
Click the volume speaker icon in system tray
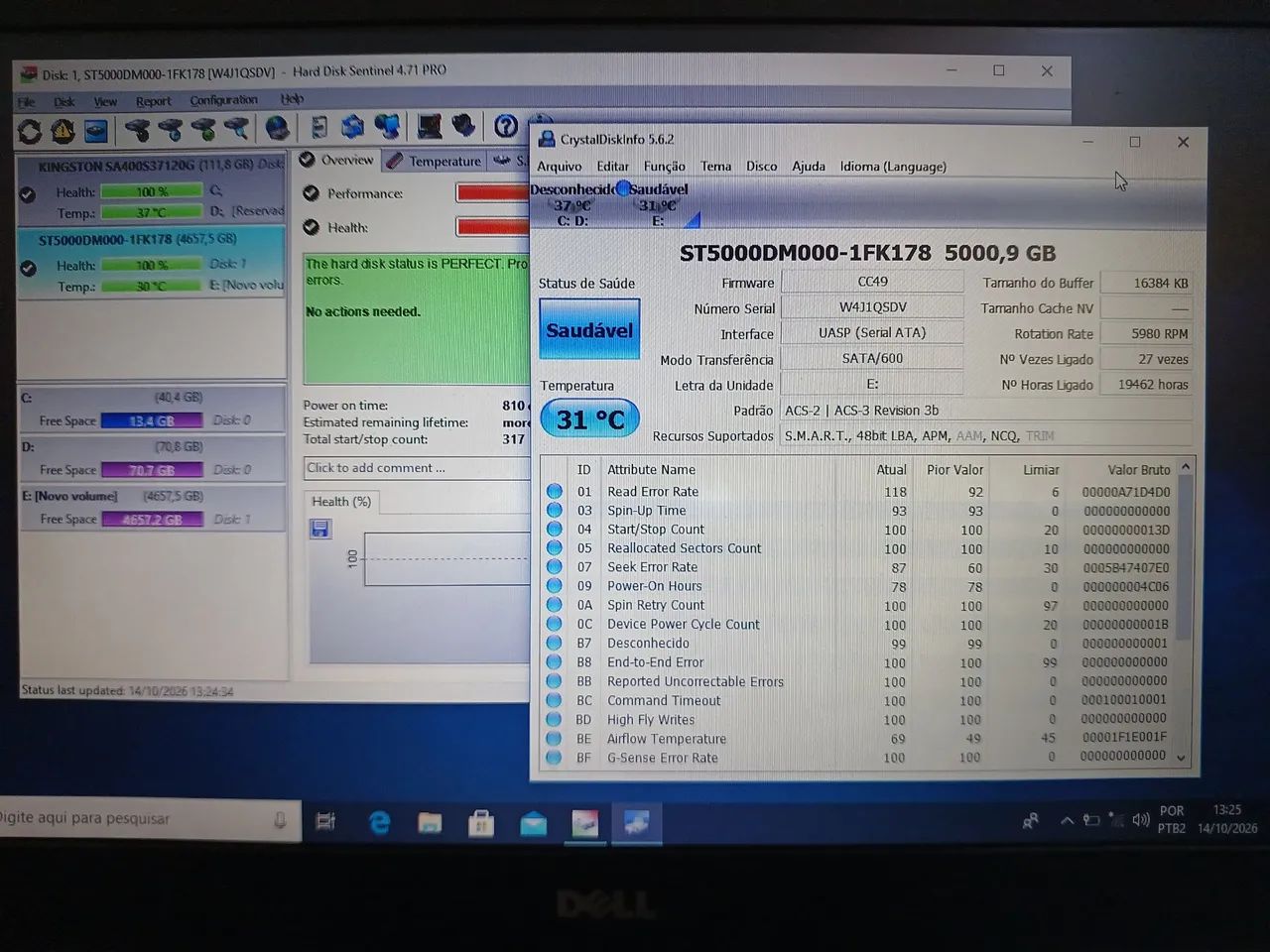(1141, 820)
